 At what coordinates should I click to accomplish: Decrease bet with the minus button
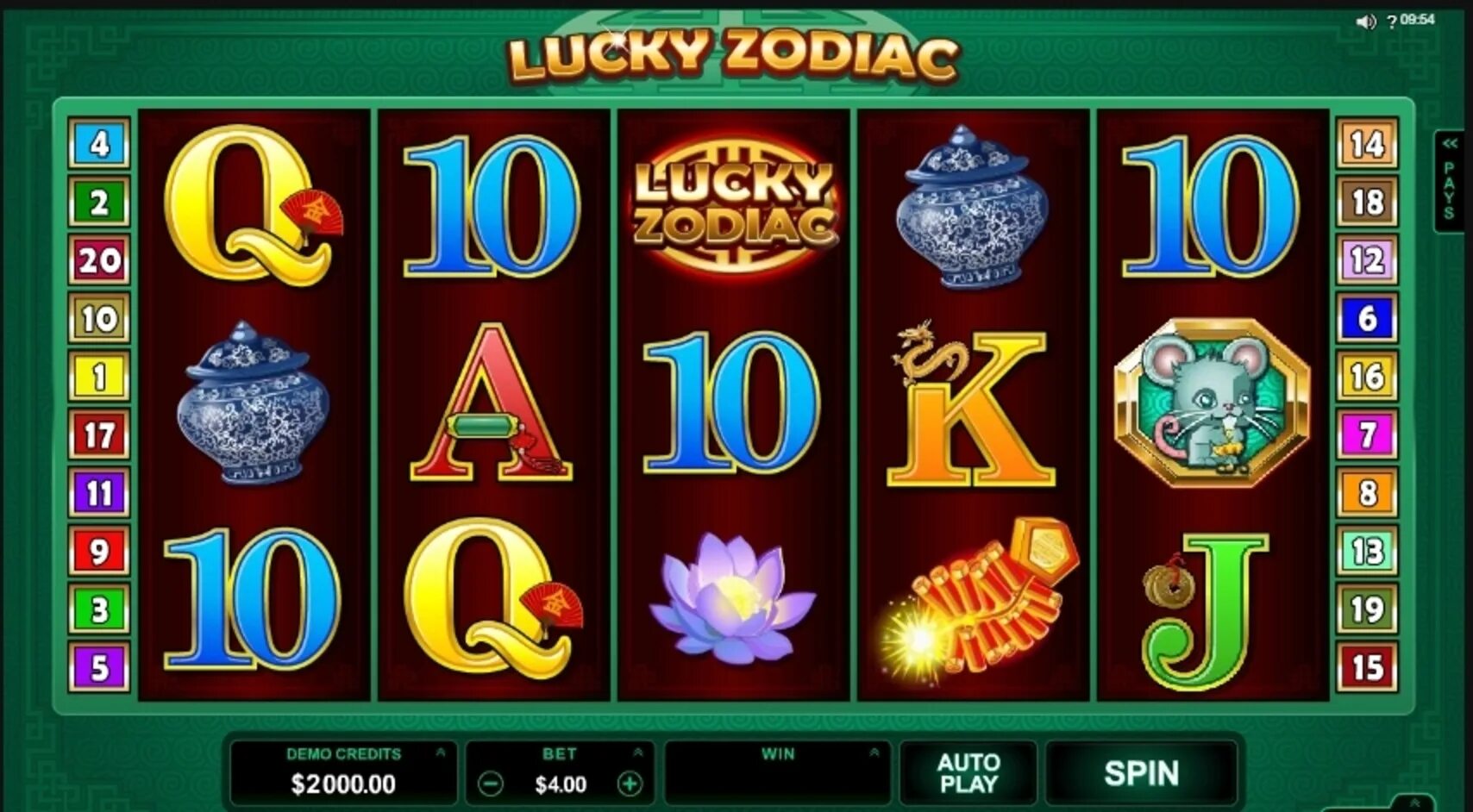(490, 784)
